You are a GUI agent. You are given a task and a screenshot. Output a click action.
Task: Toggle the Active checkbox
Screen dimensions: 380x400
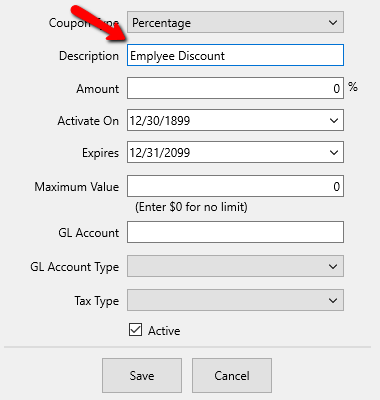click(135, 330)
